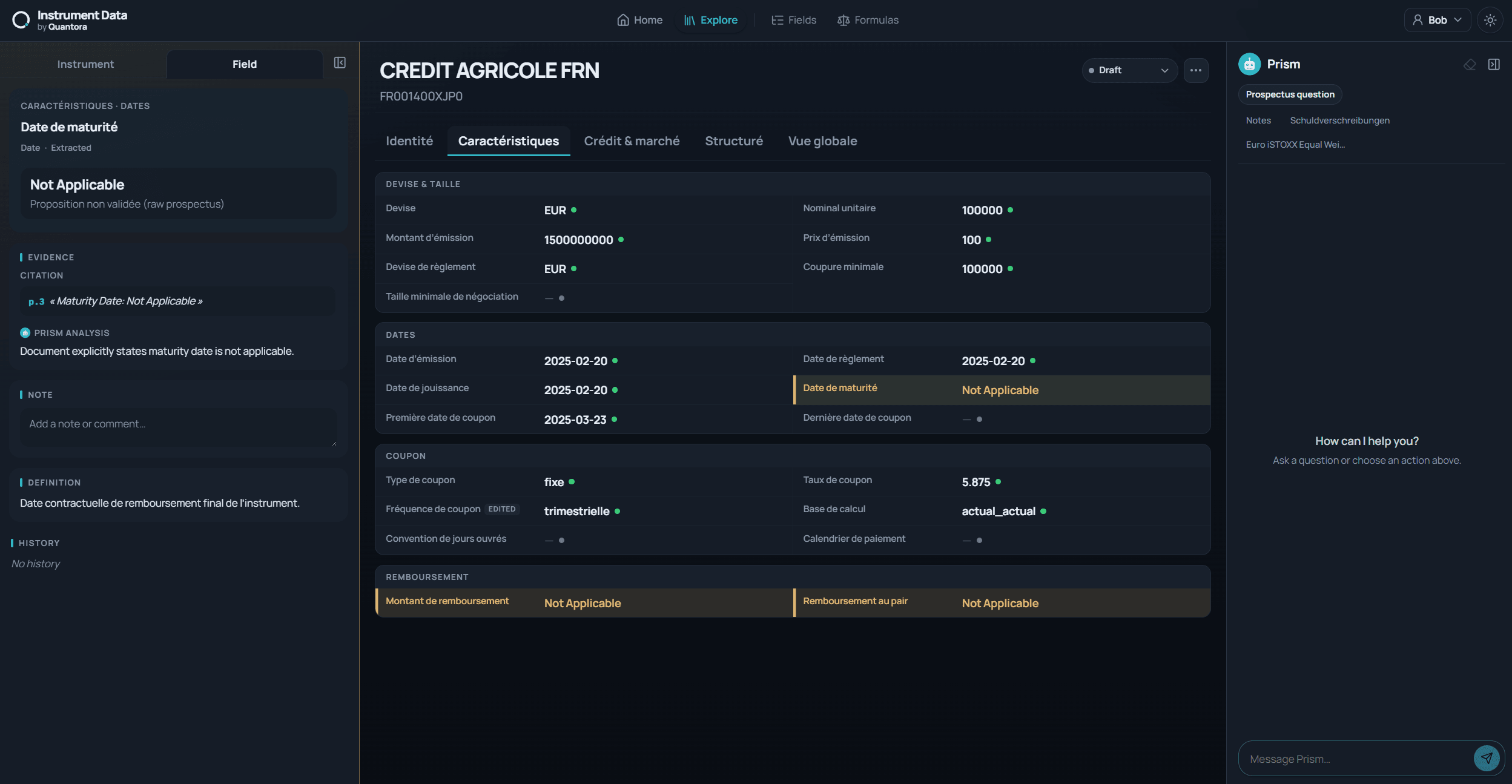Image resolution: width=1512 pixels, height=784 pixels.
Task: Select the Date de règlement row
Action: [x=1002, y=361]
